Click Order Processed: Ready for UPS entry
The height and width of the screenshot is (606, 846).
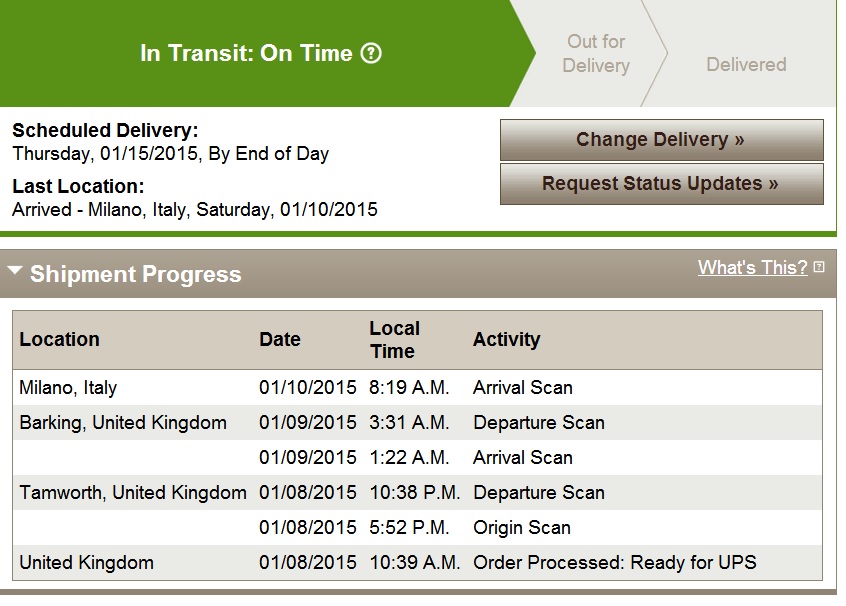[615, 563]
